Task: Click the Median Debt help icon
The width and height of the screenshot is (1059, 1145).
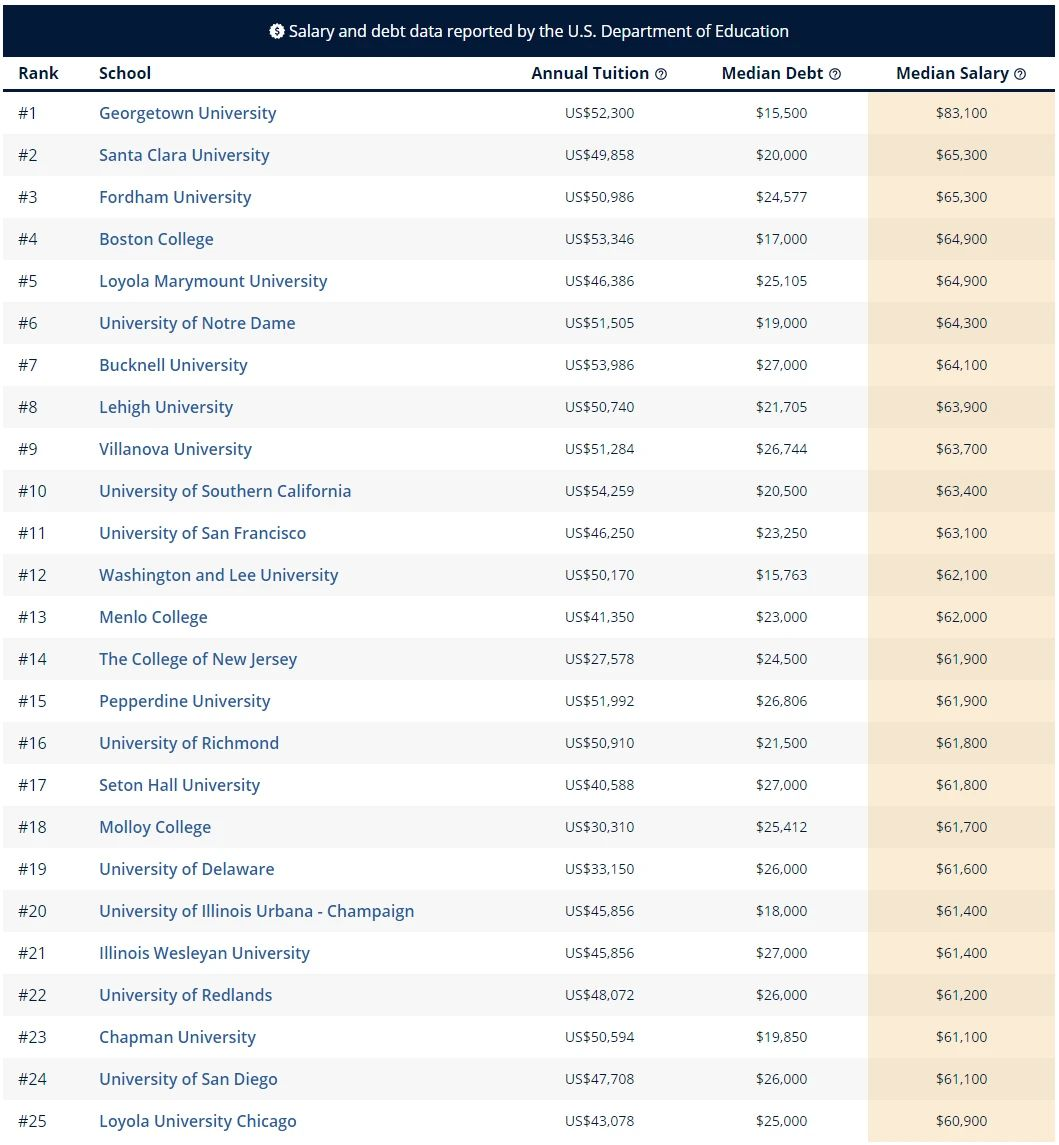Action: pos(835,74)
